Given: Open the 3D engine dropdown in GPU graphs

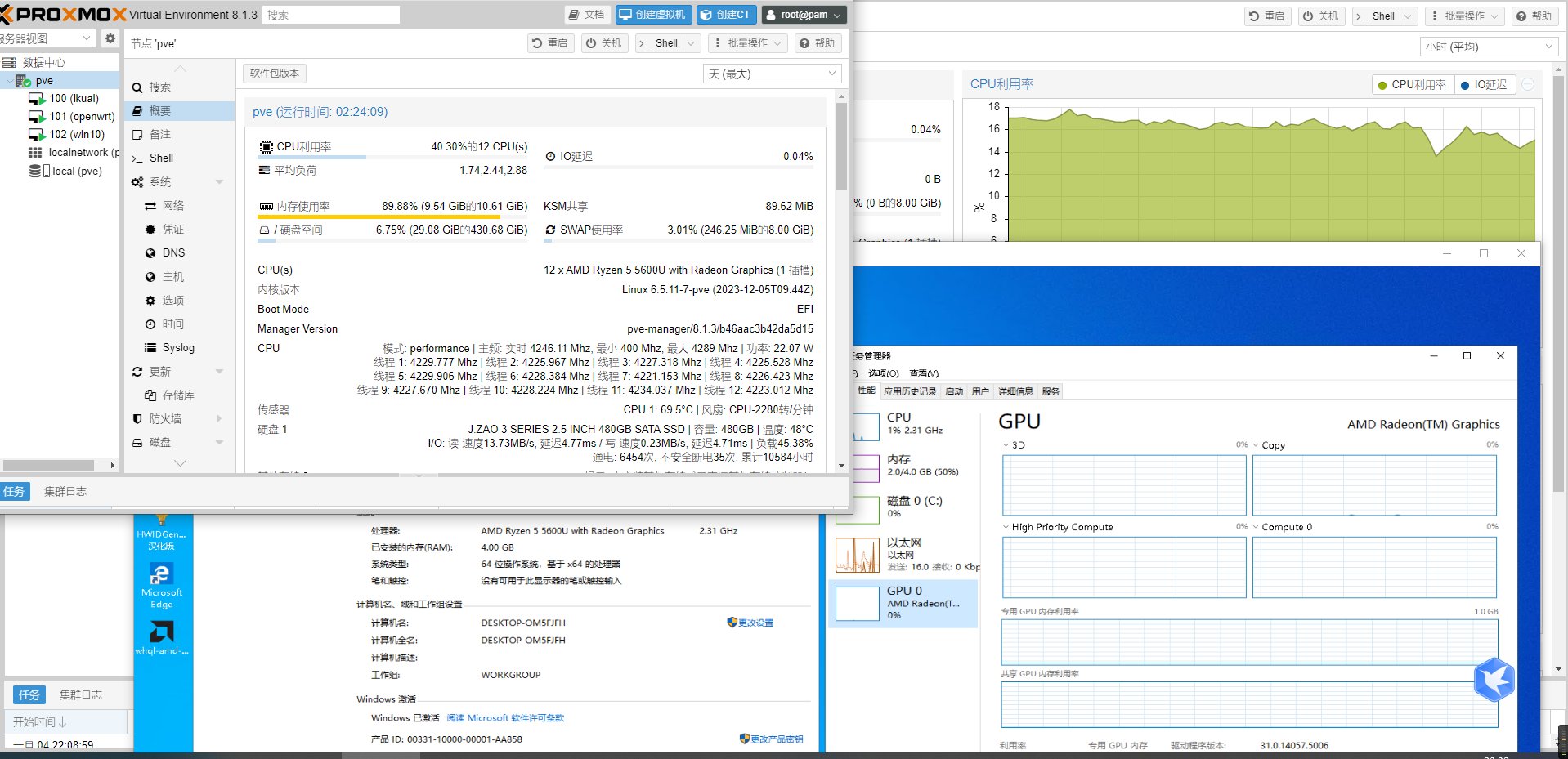Looking at the screenshot, I should point(1014,445).
